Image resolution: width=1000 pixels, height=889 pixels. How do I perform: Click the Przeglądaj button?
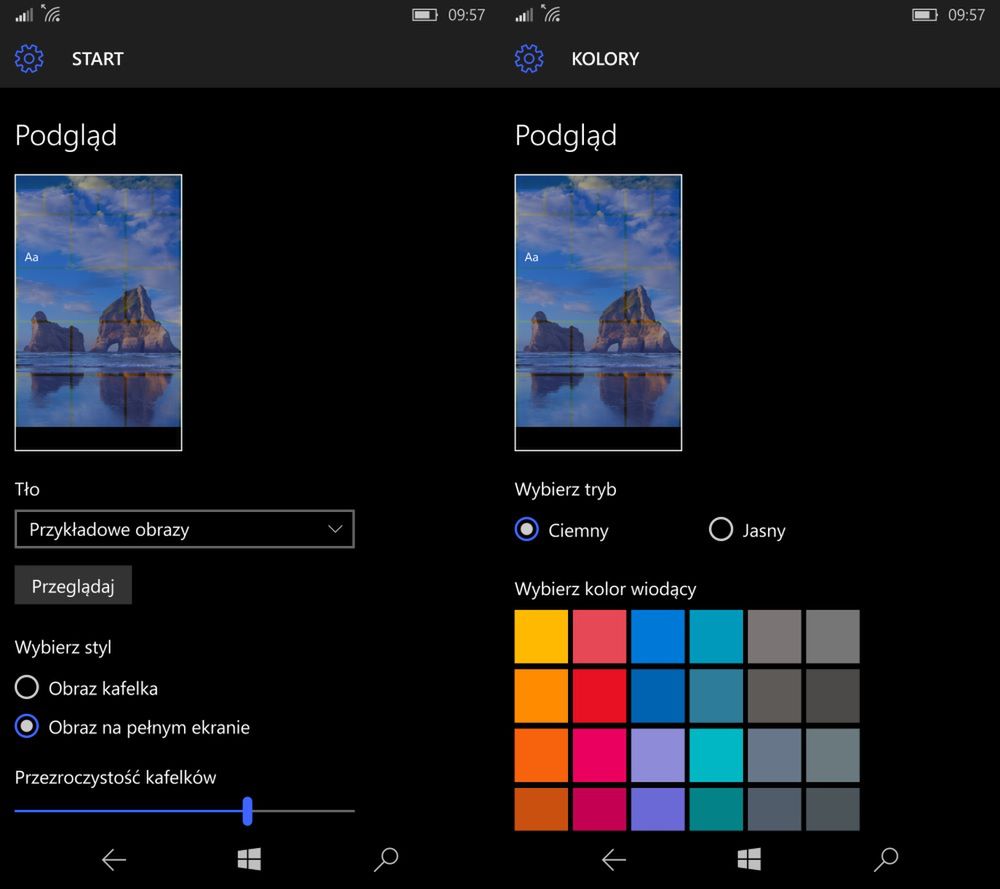[x=73, y=585]
